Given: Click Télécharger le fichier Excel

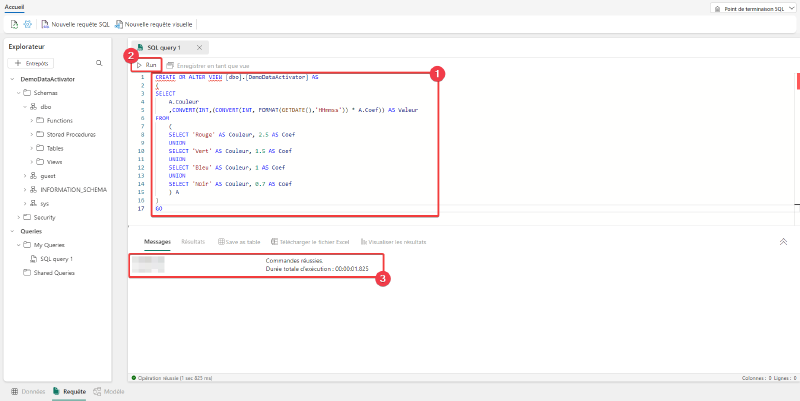Looking at the screenshot, I should (x=310, y=242).
